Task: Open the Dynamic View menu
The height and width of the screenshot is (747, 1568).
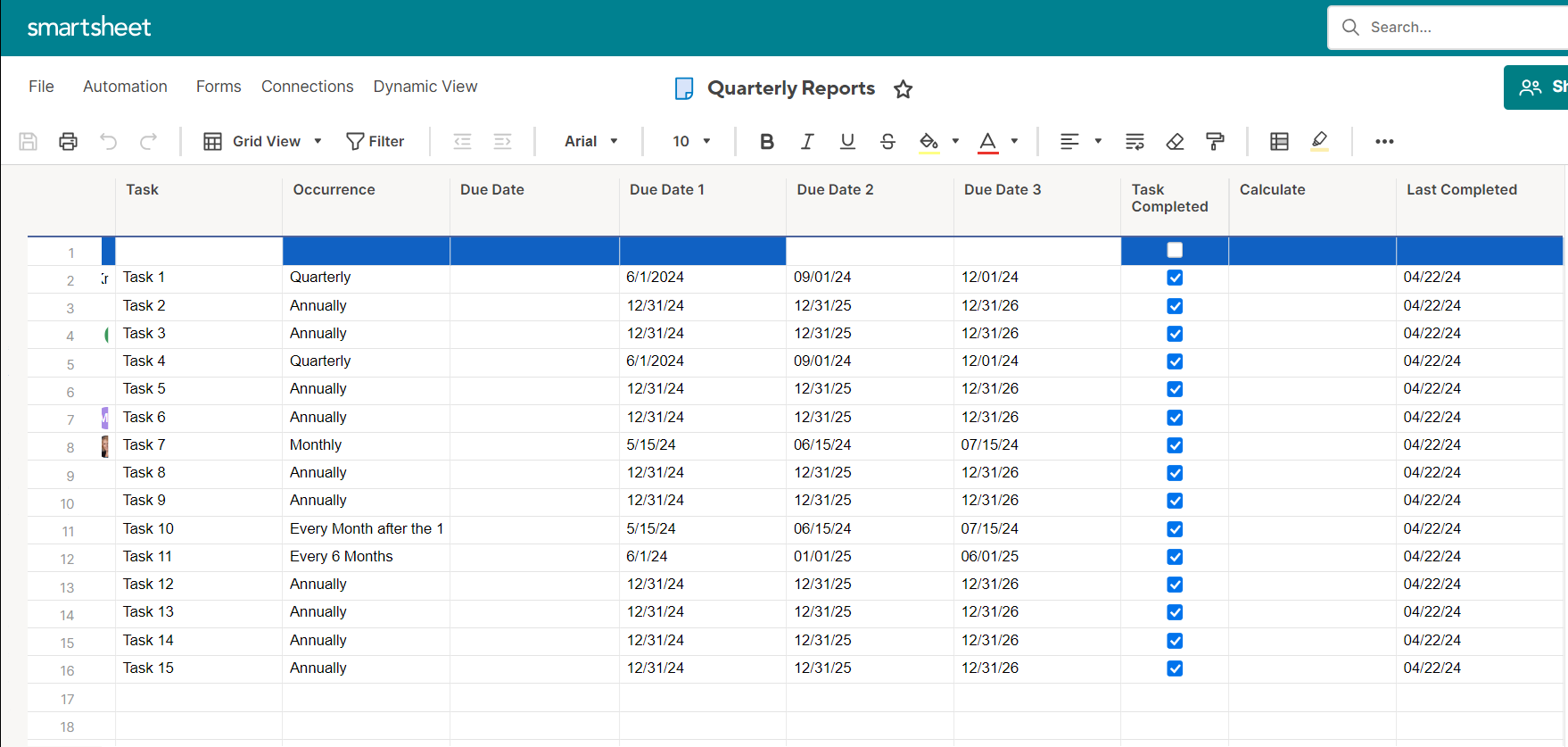Action: click(x=425, y=87)
